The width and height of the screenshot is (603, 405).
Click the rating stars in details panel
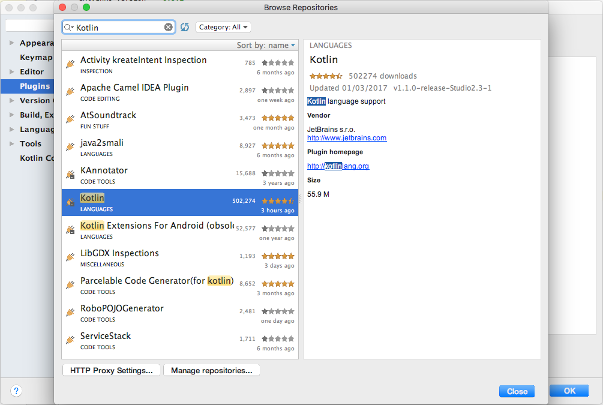326,76
